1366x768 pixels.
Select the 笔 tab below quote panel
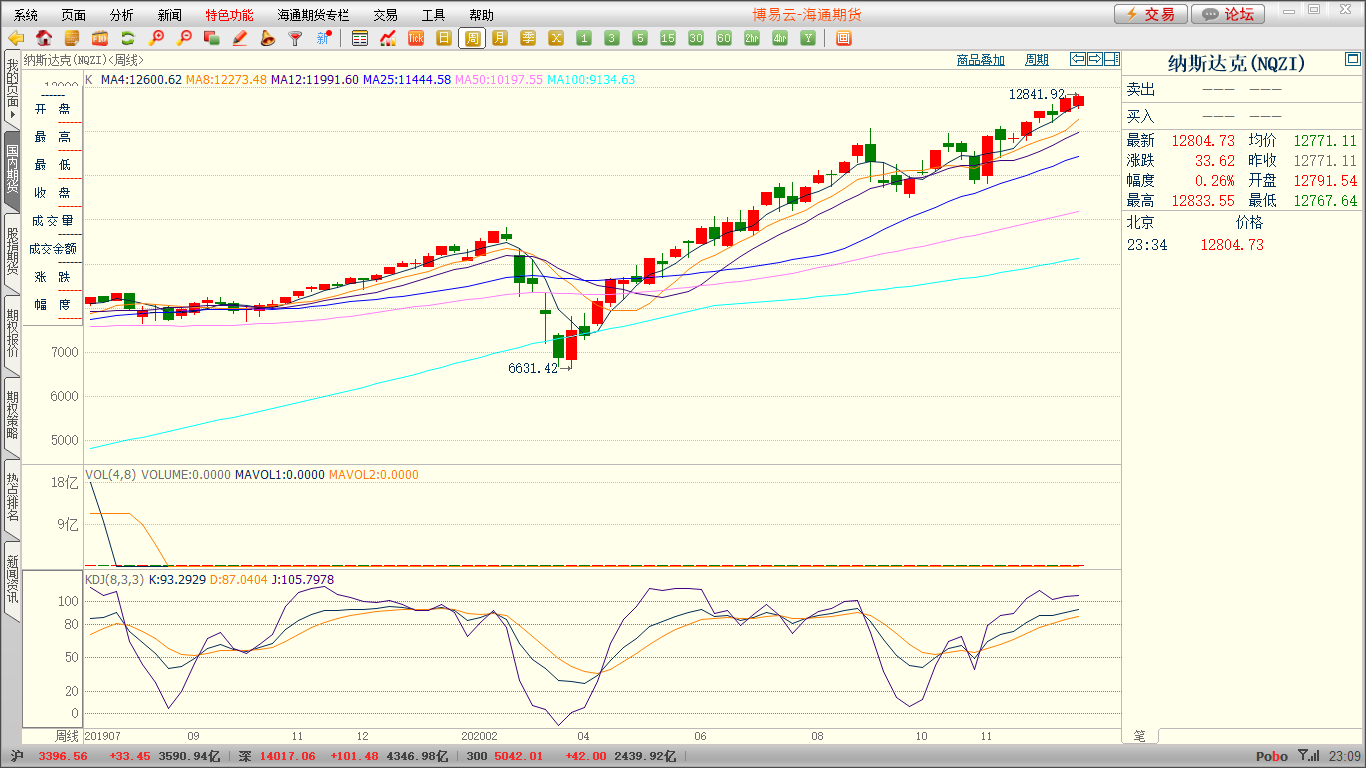(1140, 736)
